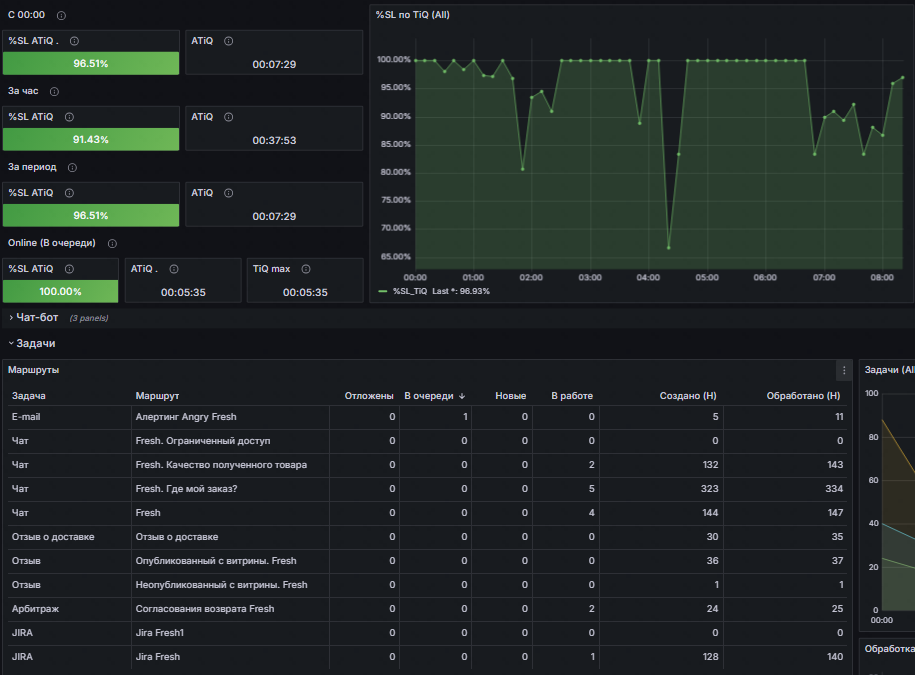Click info icon on %SL ATiQ panel showing 100.00%
Screen dimensions: 915x675
point(68,269)
